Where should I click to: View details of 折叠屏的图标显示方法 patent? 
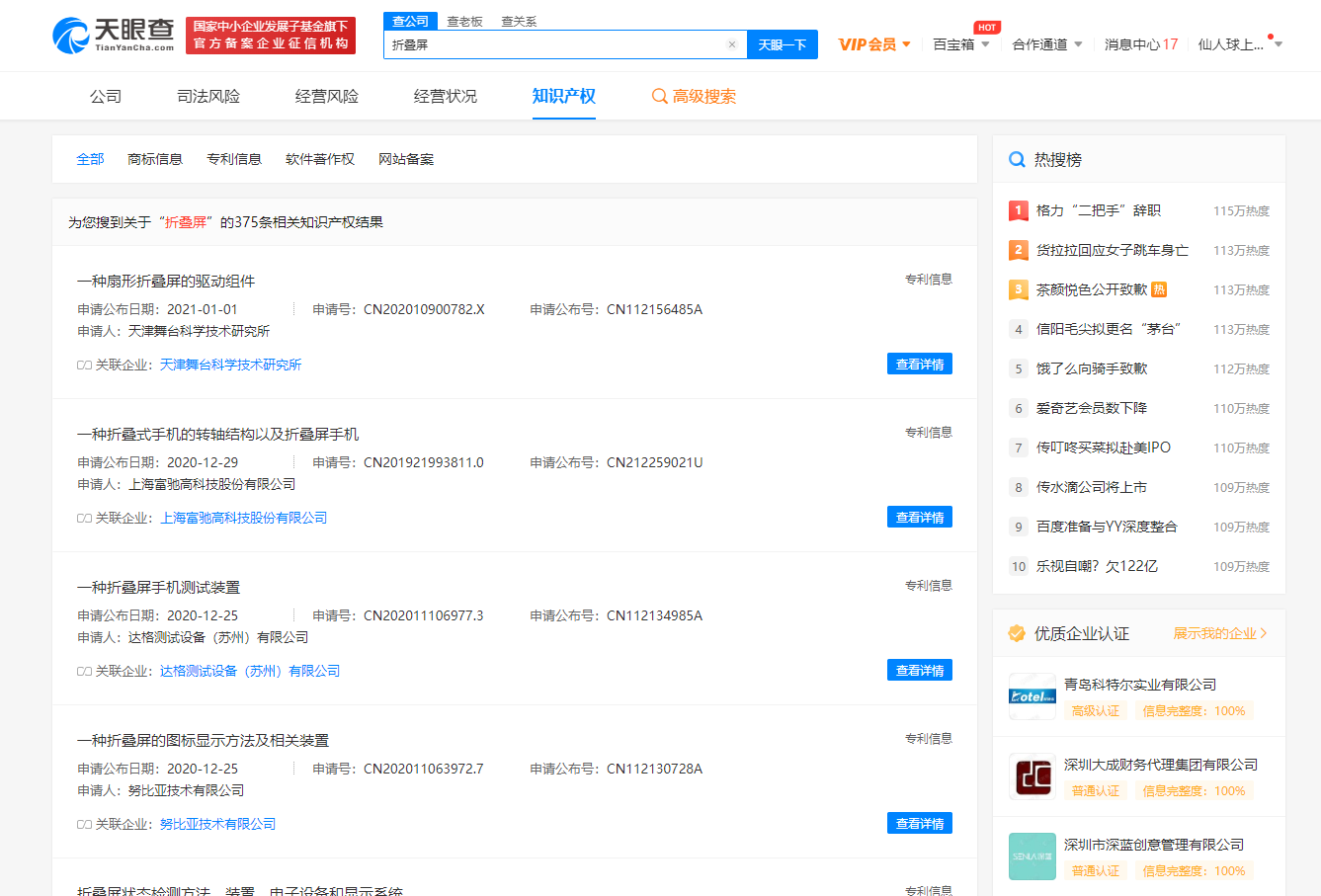920,824
